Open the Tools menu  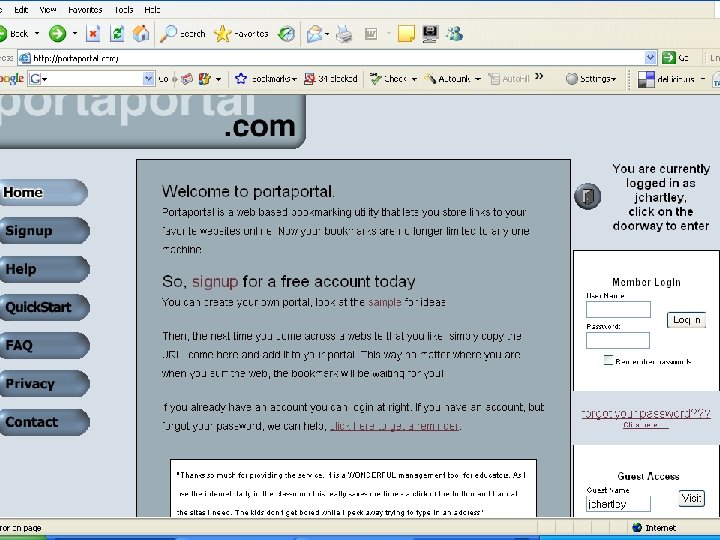click(124, 10)
